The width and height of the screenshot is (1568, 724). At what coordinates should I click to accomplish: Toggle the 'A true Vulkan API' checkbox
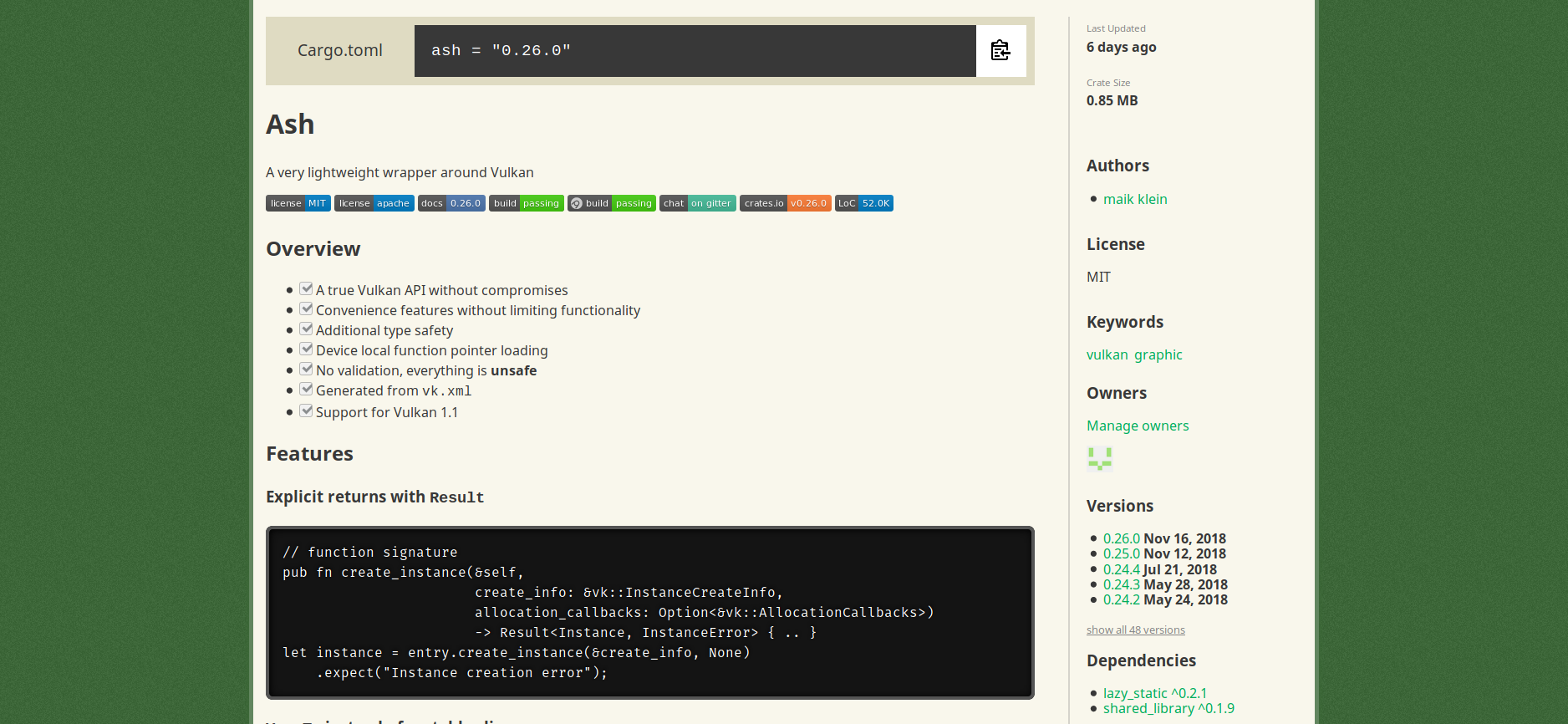(307, 289)
